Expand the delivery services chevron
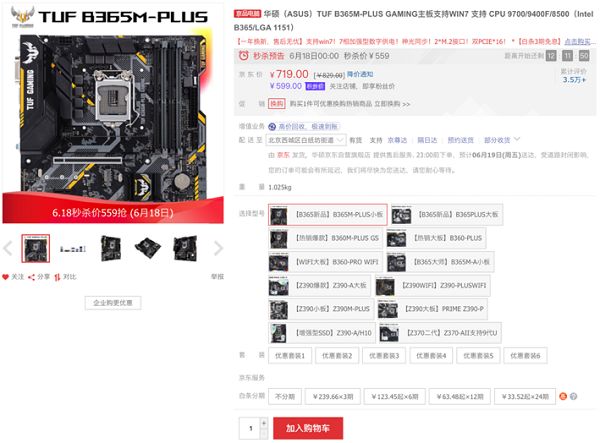The height and width of the screenshot is (443, 600). tap(517, 140)
